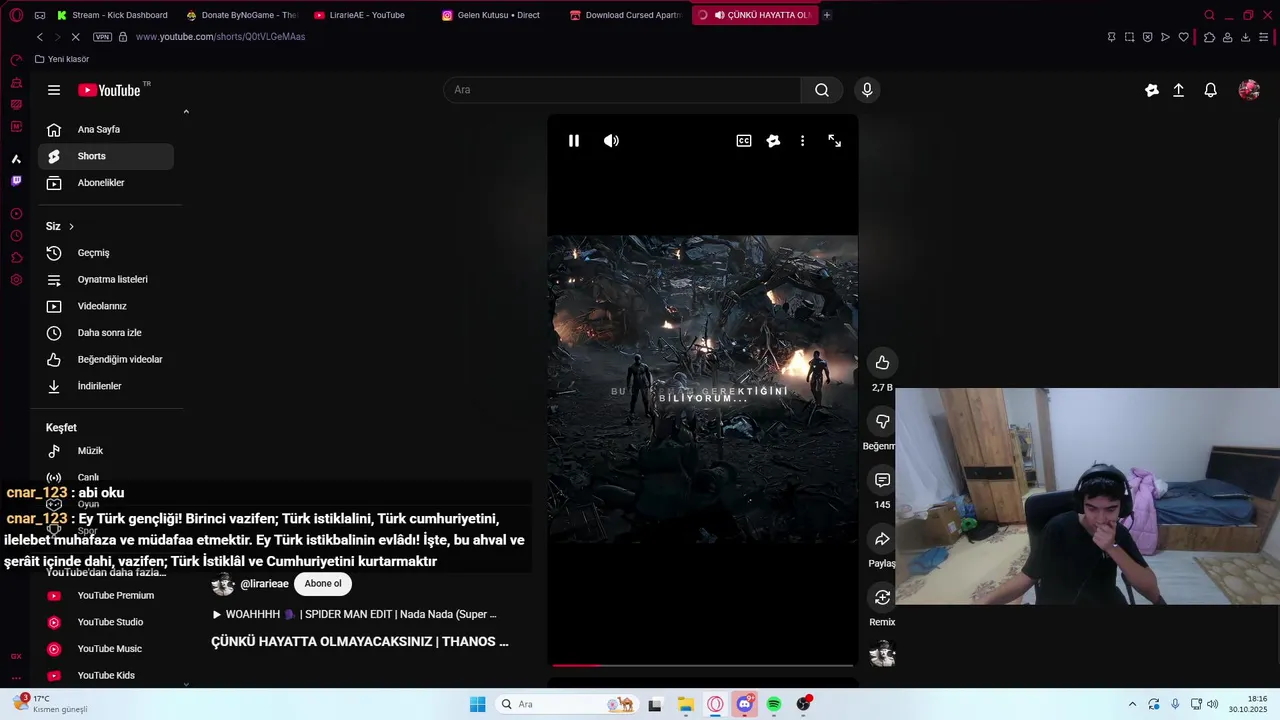Open YouTube Kids link
Viewport: 1280px width, 720px height.
pyautogui.click(x=106, y=676)
